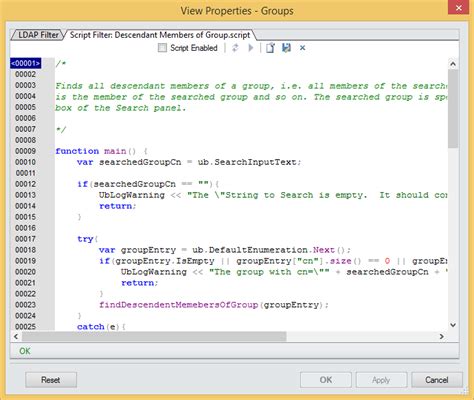Enable the Script Enabled checkbox
This screenshot has height=400, width=474.
pyautogui.click(x=162, y=48)
